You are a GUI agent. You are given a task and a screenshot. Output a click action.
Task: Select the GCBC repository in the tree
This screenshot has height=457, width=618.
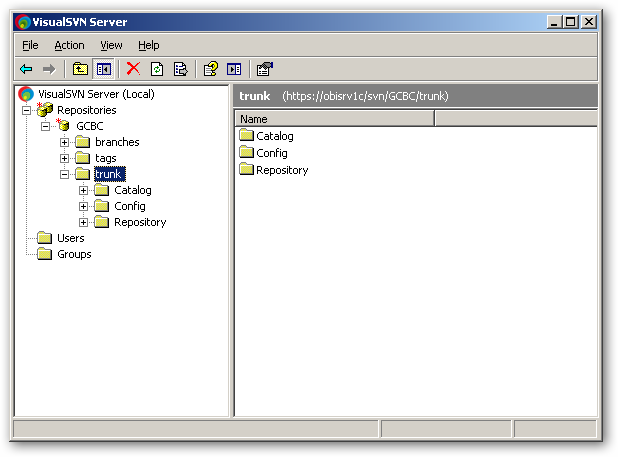click(x=89, y=126)
